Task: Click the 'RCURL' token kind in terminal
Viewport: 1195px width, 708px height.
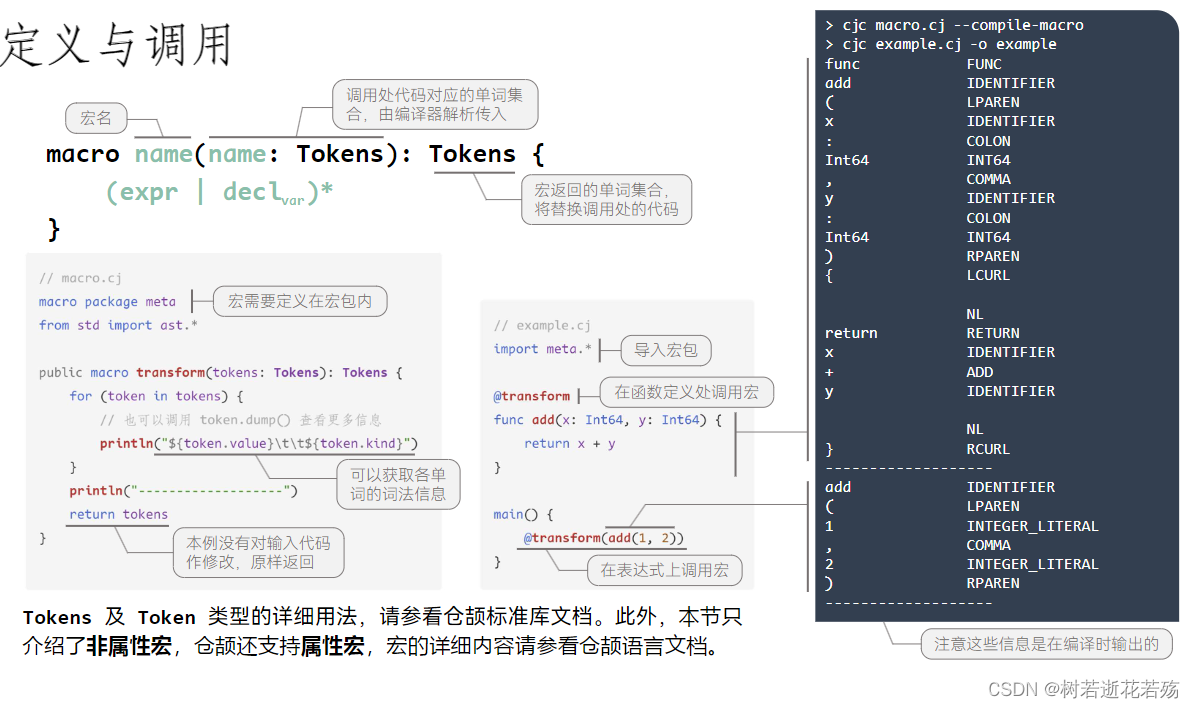Action: point(988,449)
